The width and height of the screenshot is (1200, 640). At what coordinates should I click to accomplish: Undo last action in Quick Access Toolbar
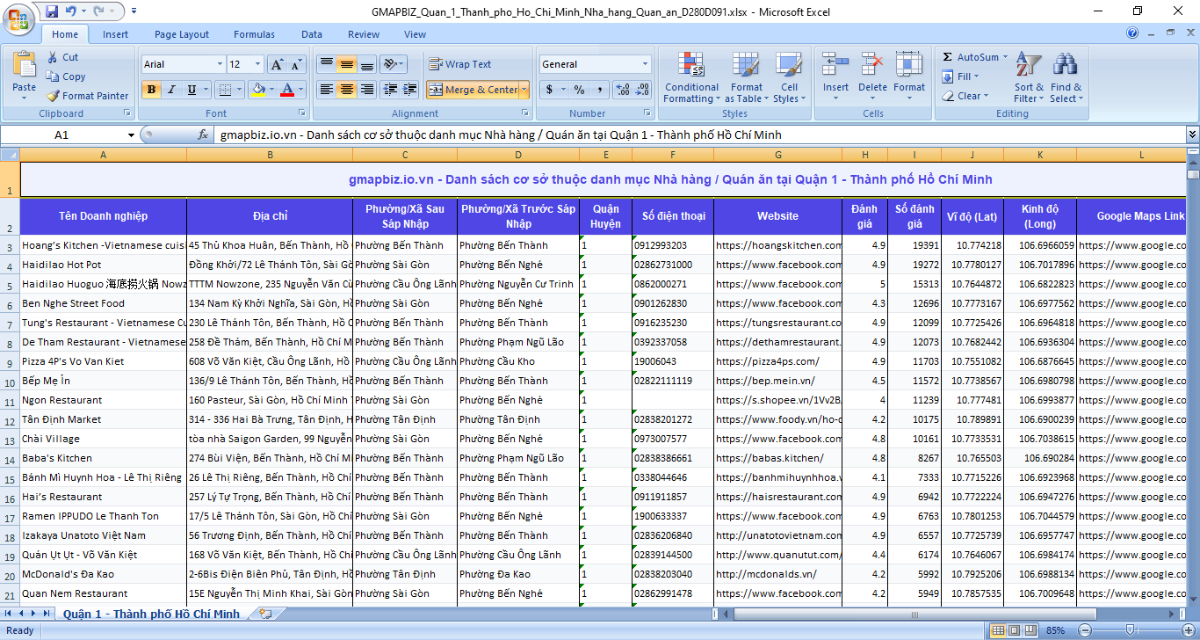click(71, 10)
